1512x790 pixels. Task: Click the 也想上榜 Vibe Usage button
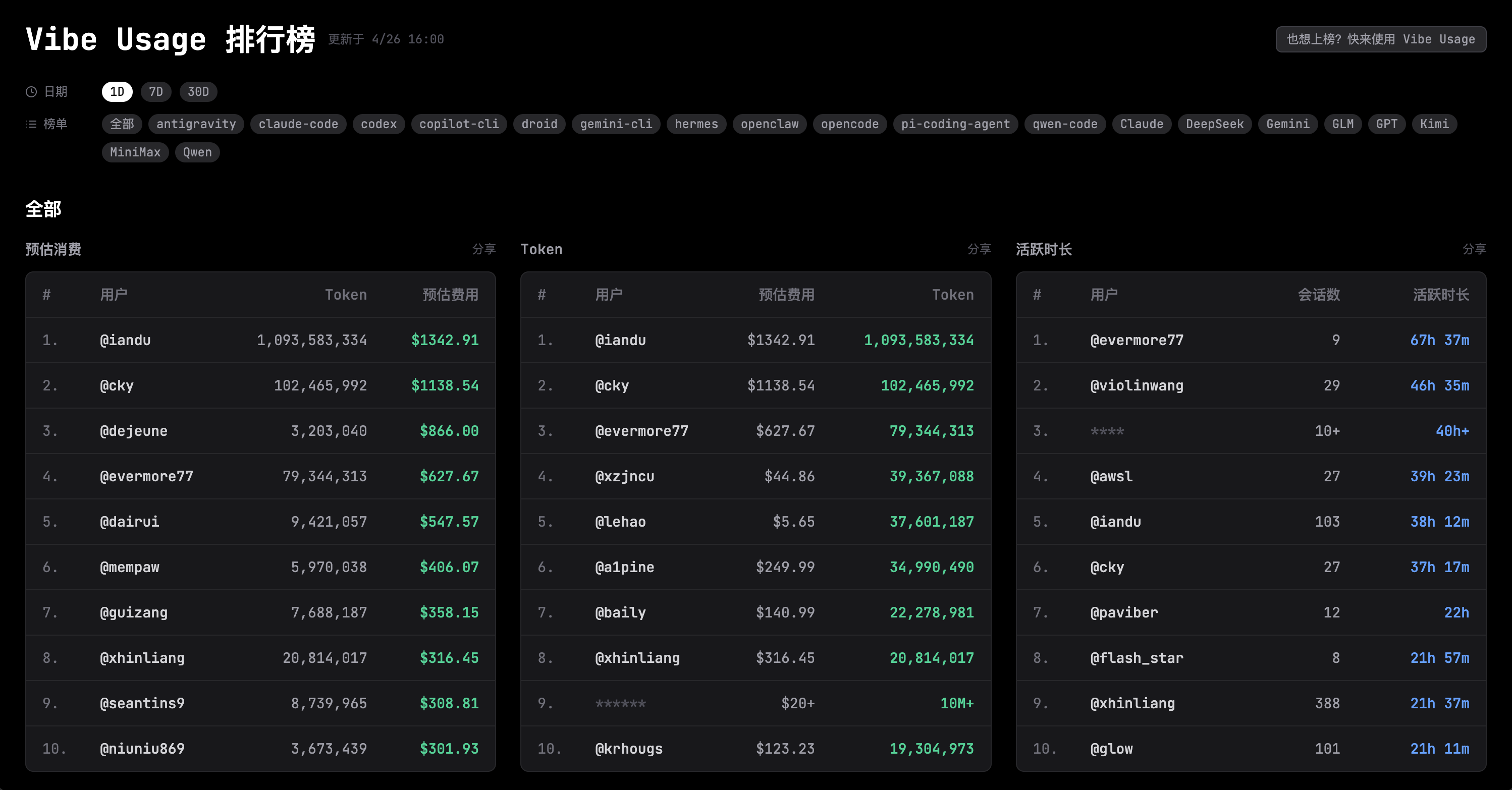point(1380,39)
